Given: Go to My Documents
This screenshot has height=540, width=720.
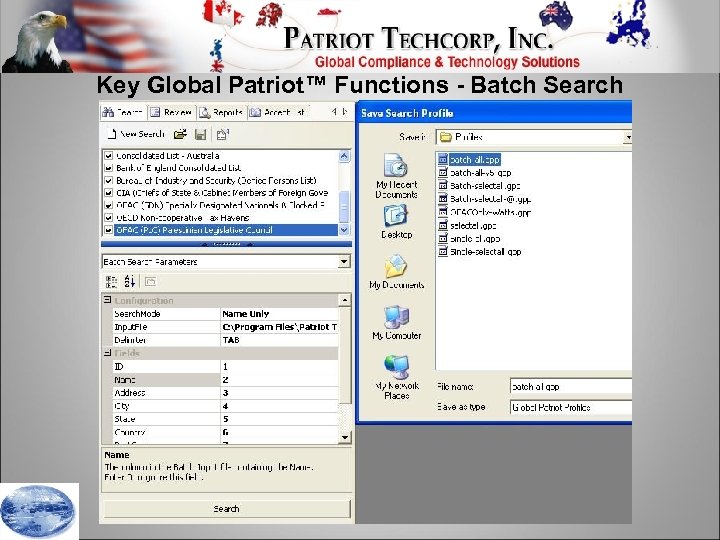Looking at the screenshot, I should point(396,272).
